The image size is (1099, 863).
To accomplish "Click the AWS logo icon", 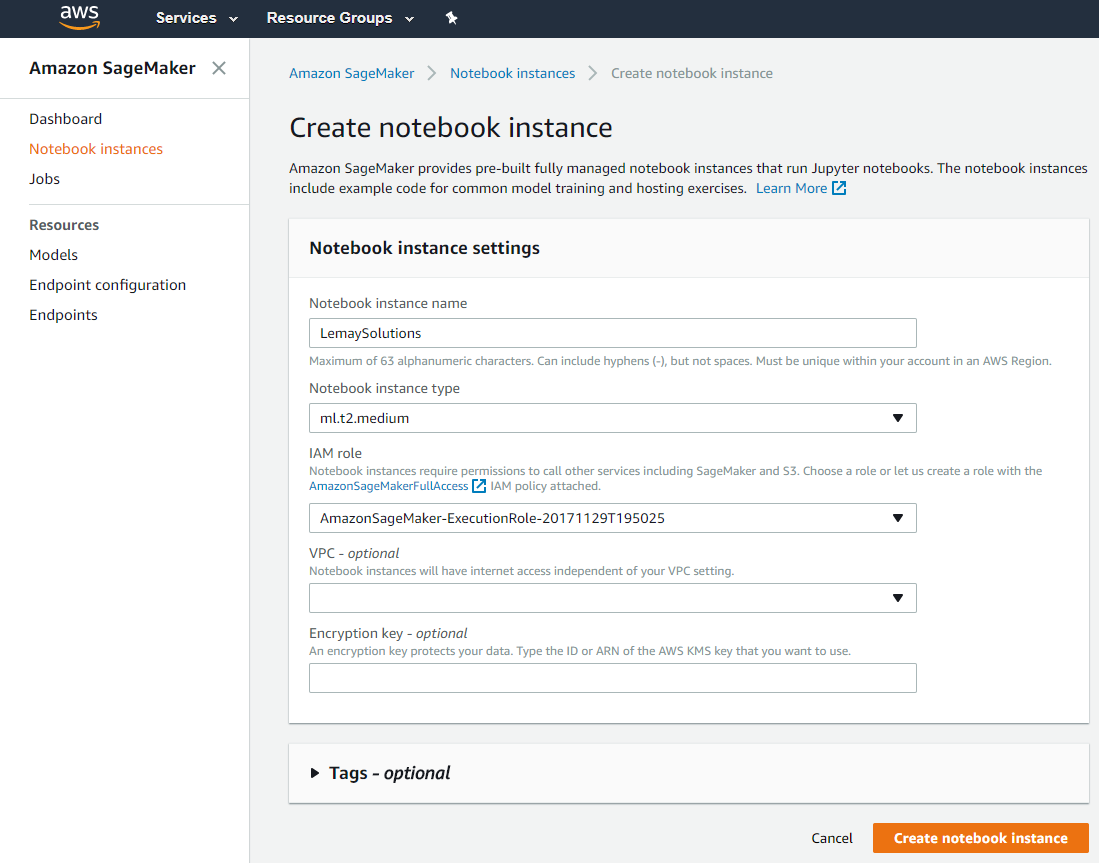I will [x=79, y=17].
